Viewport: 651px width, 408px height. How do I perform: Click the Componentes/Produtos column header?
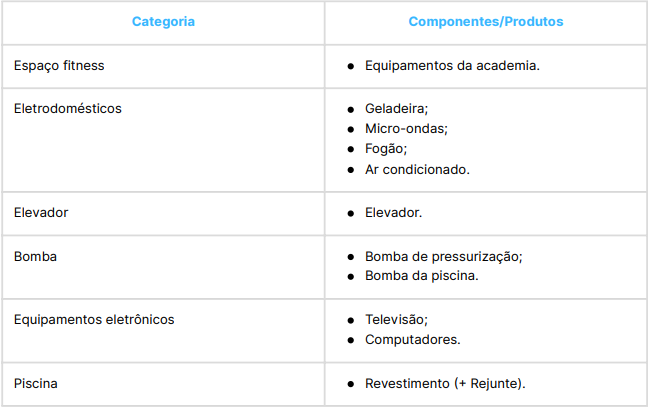click(485, 21)
